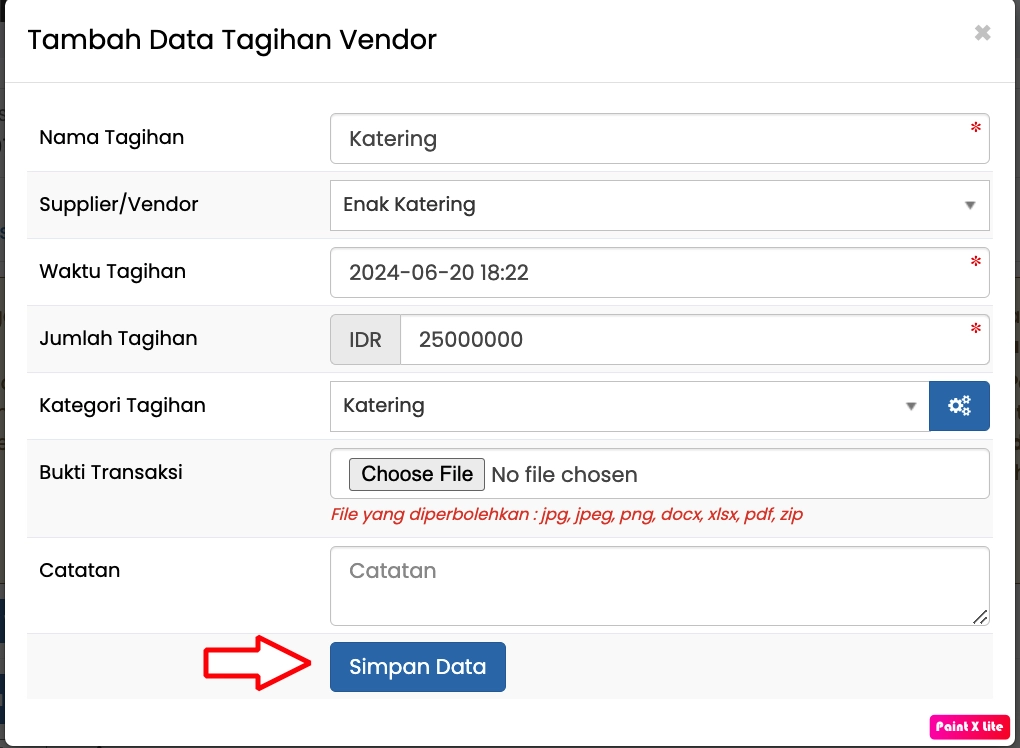Click the Bukti Transaksi label
Screen dimensions: 1020x748
(x=111, y=472)
